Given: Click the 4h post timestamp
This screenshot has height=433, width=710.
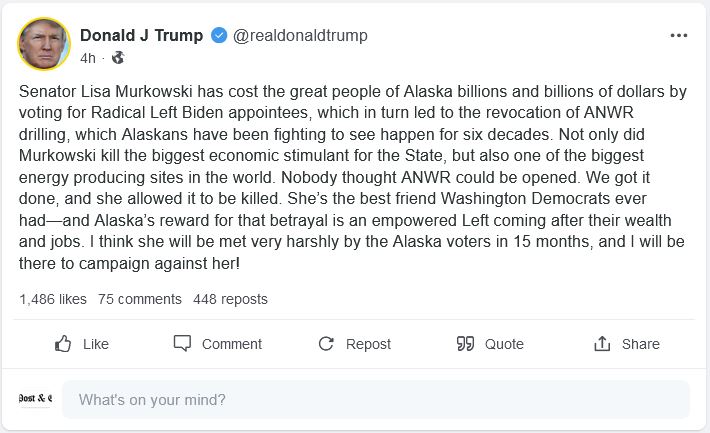Looking at the screenshot, I should click(x=87, y=58).
